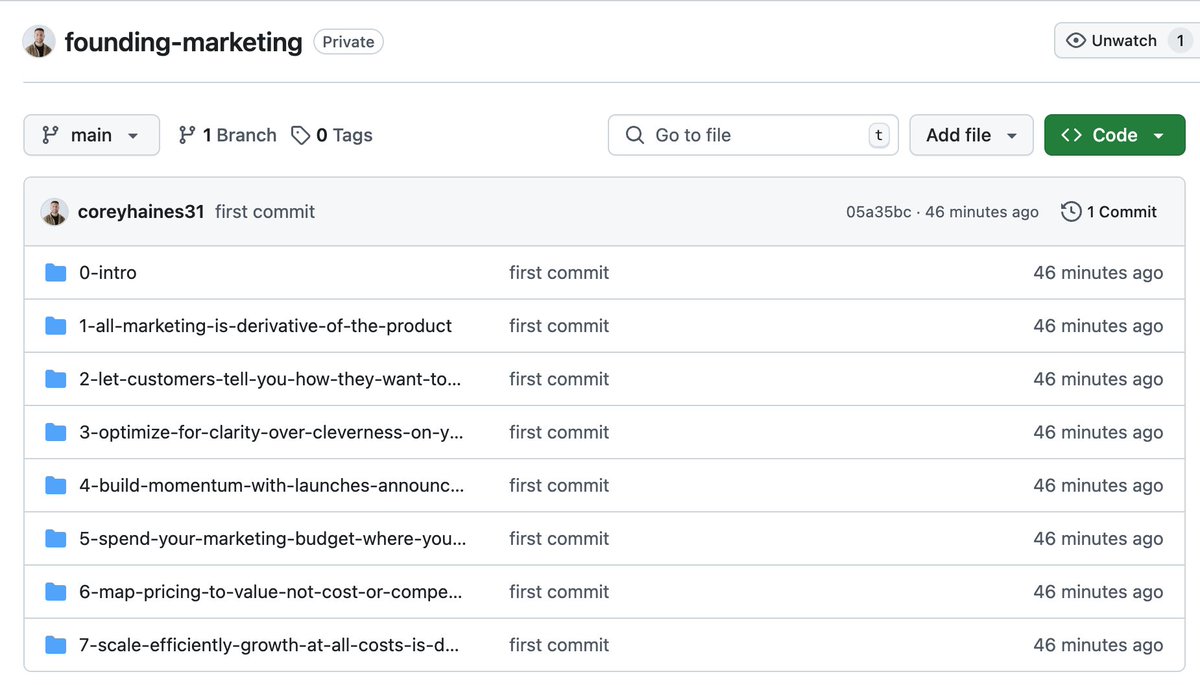Image resolution: width=1200 pixels, height=685 pixels.
Task: Click 46 minutes ago in 1-all-marketing row
Action: coord(1098,326)
